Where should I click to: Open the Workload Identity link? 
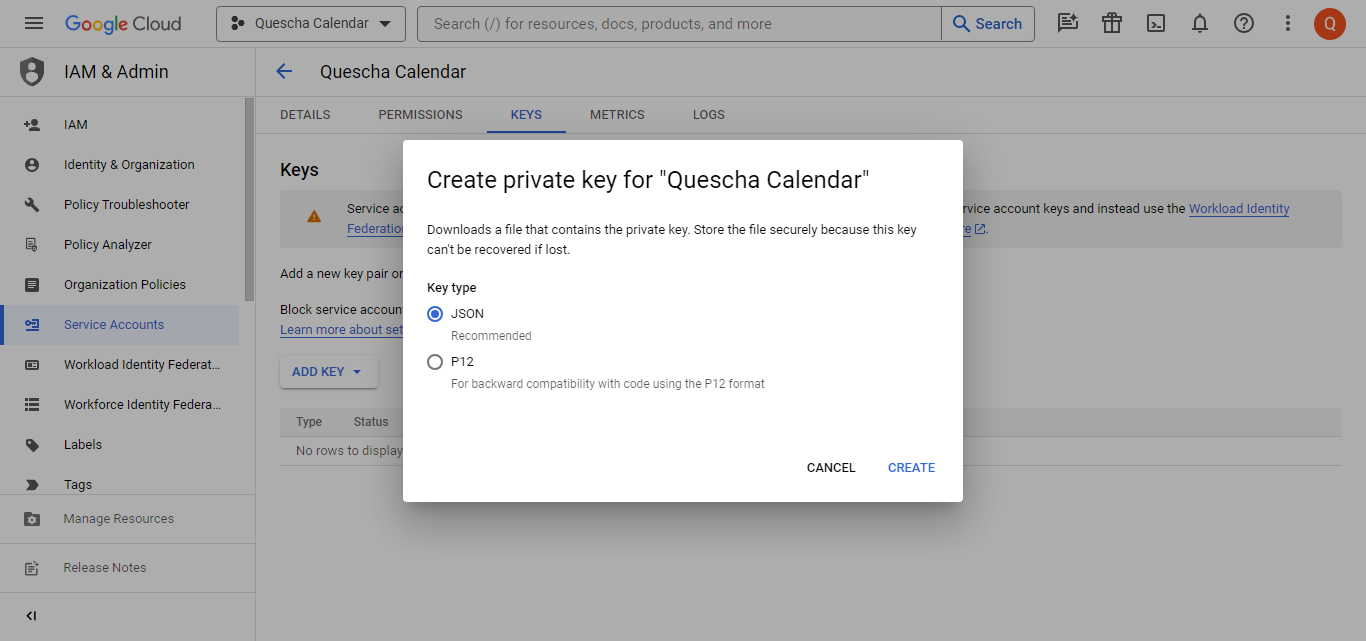tap(1238, 209)
